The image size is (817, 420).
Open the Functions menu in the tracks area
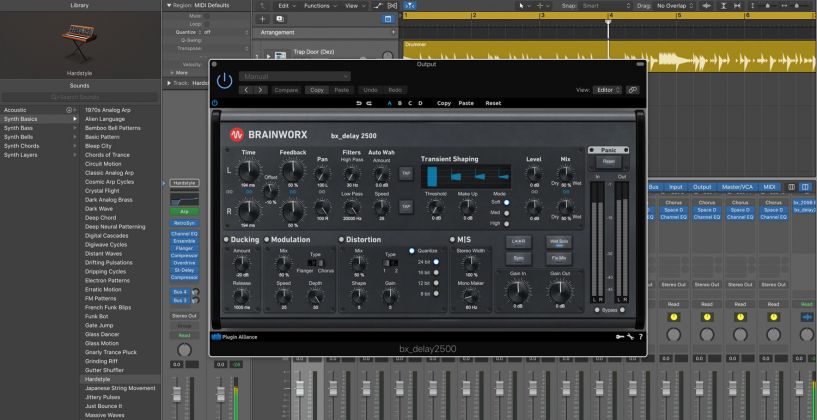[320, 6]
